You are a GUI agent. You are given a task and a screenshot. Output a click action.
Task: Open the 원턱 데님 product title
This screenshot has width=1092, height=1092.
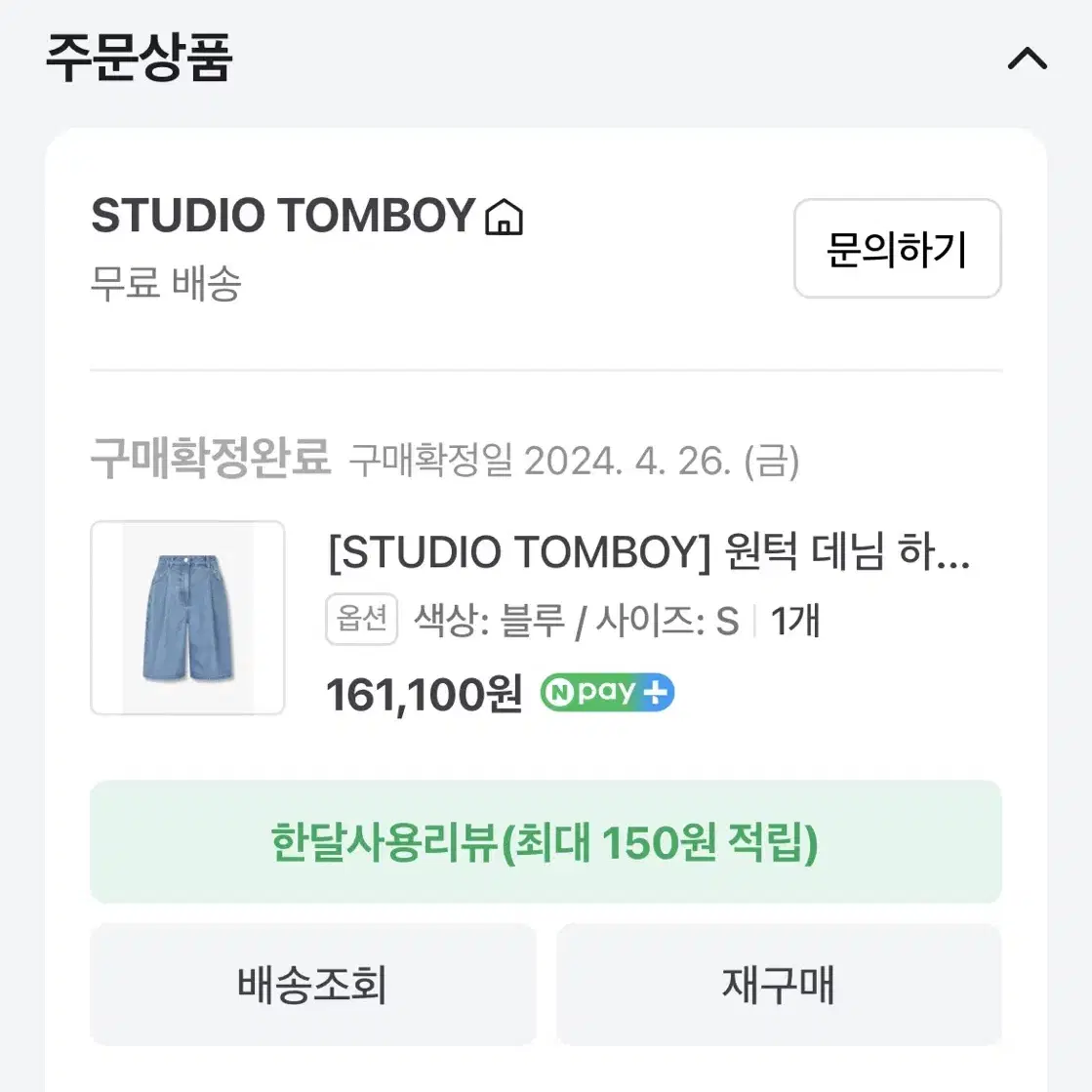click(x=649, y=552)
